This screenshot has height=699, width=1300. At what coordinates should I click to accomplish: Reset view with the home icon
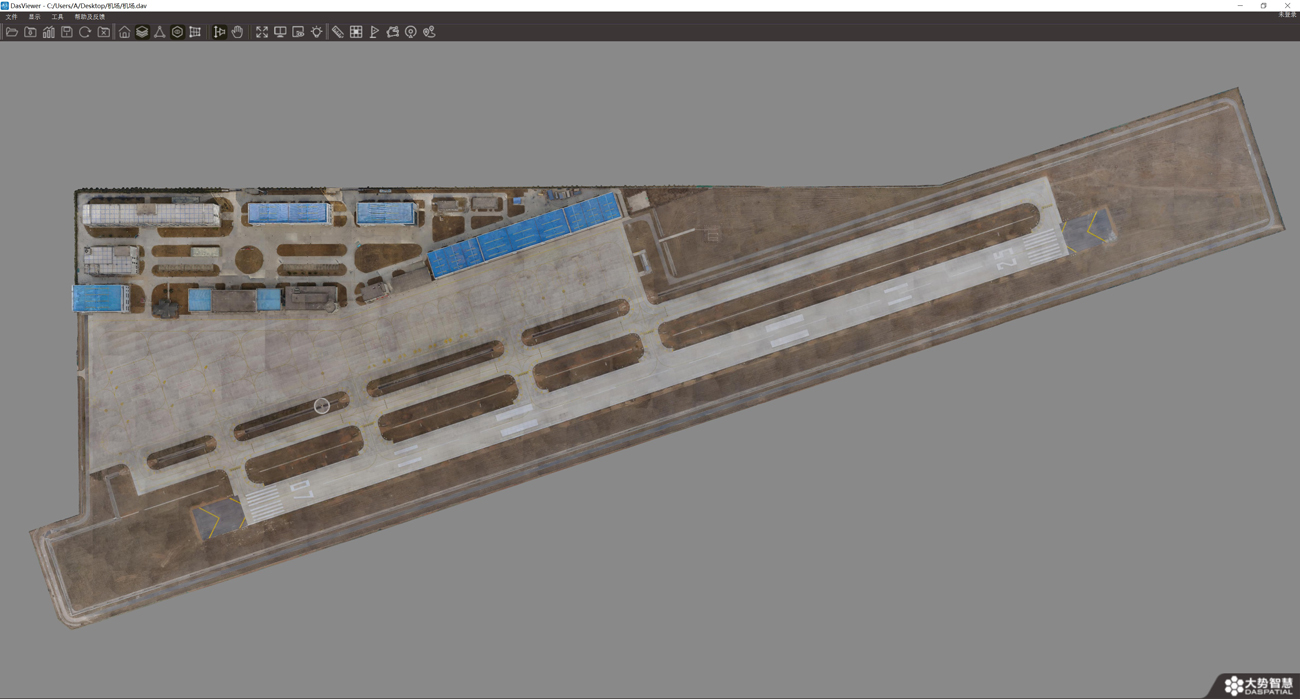point(124,32)
